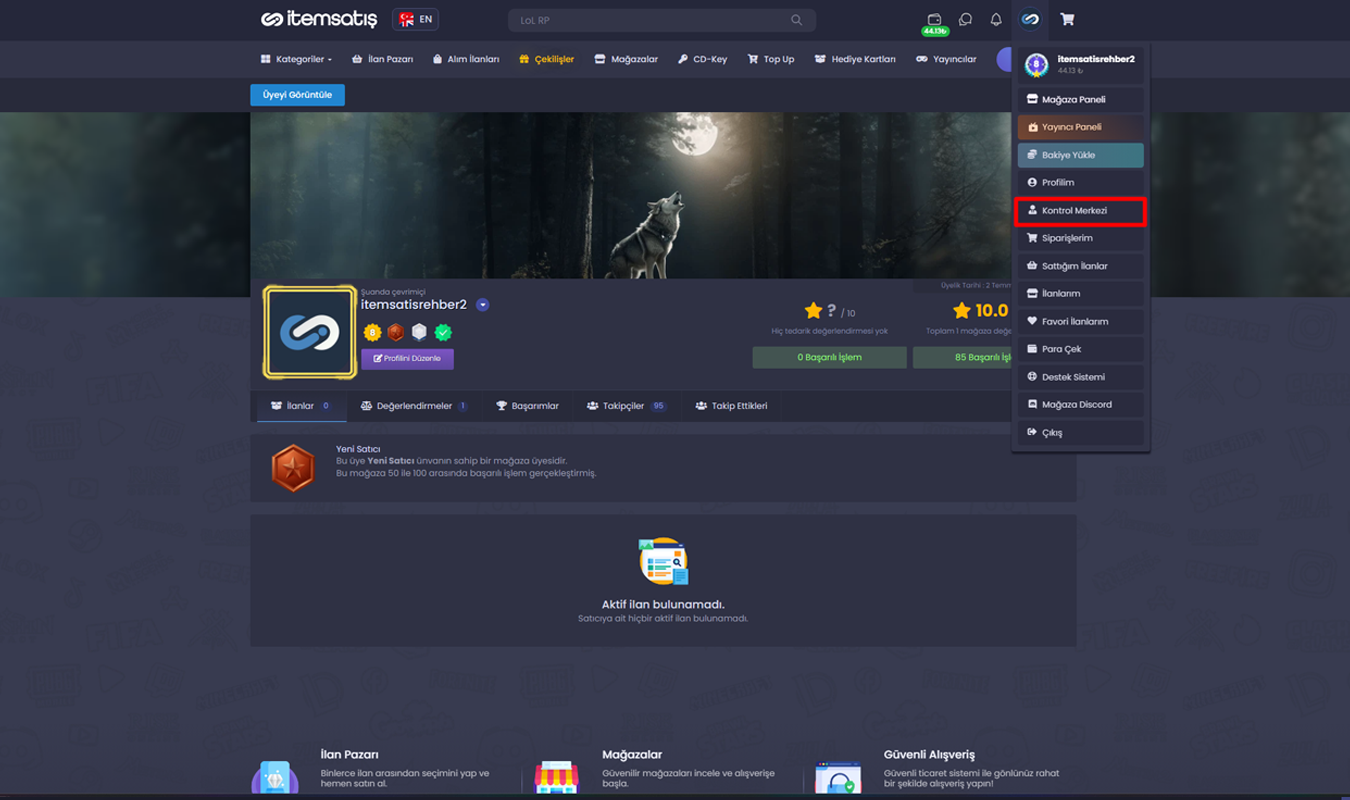The image size is (1350, 800).
Task: Select Çıkış to log out
Action: tap(1080, 432)
